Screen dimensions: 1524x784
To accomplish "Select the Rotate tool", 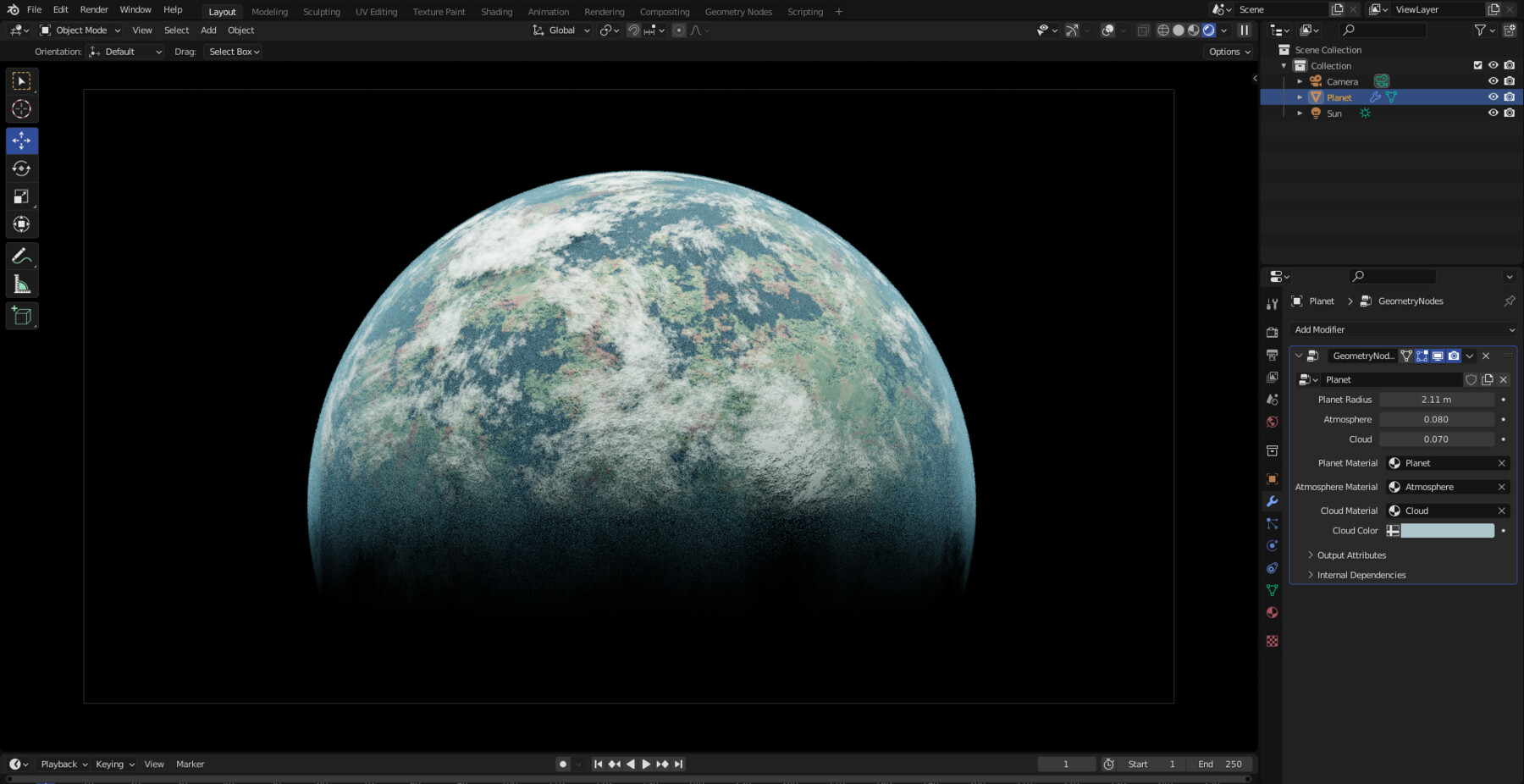I will coord(21,168).
